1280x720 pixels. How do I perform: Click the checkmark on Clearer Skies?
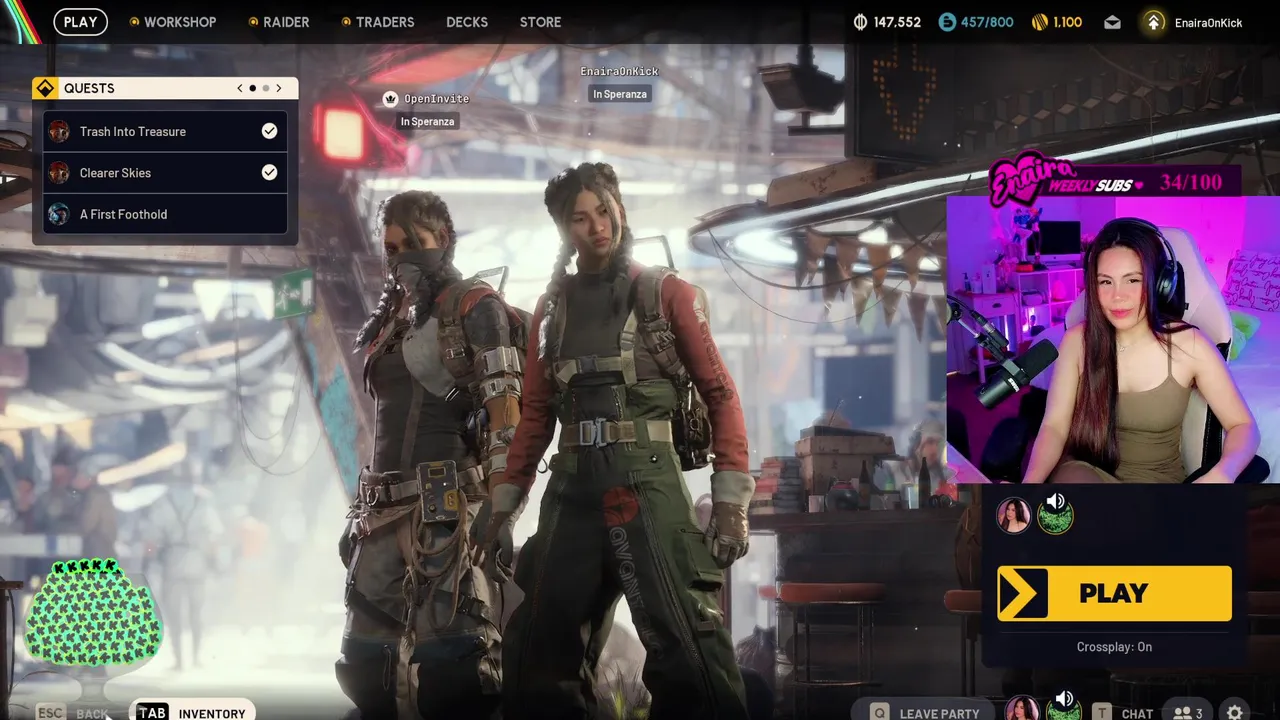pyautogui.click(x=269, y=172)
